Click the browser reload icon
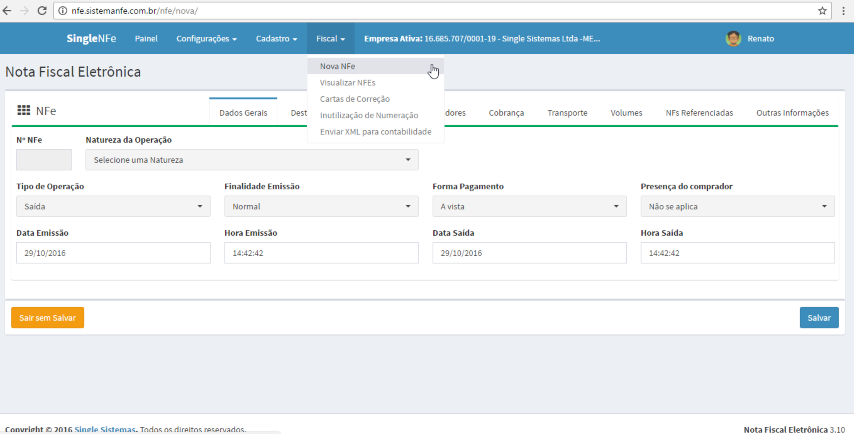 pos(42,10)
